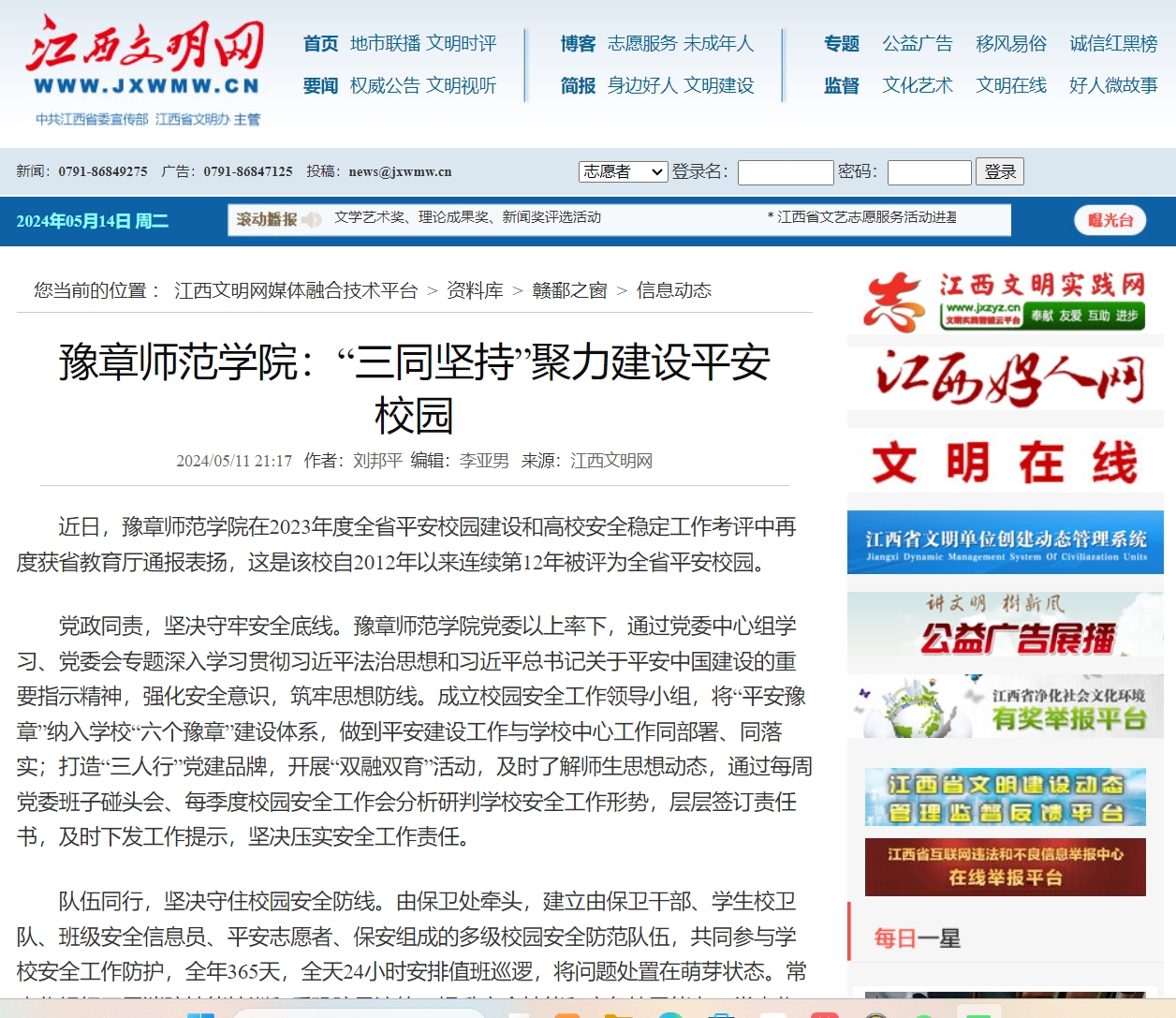
Task: Open 公益广告展播 banner
Action: point(1006,624)
